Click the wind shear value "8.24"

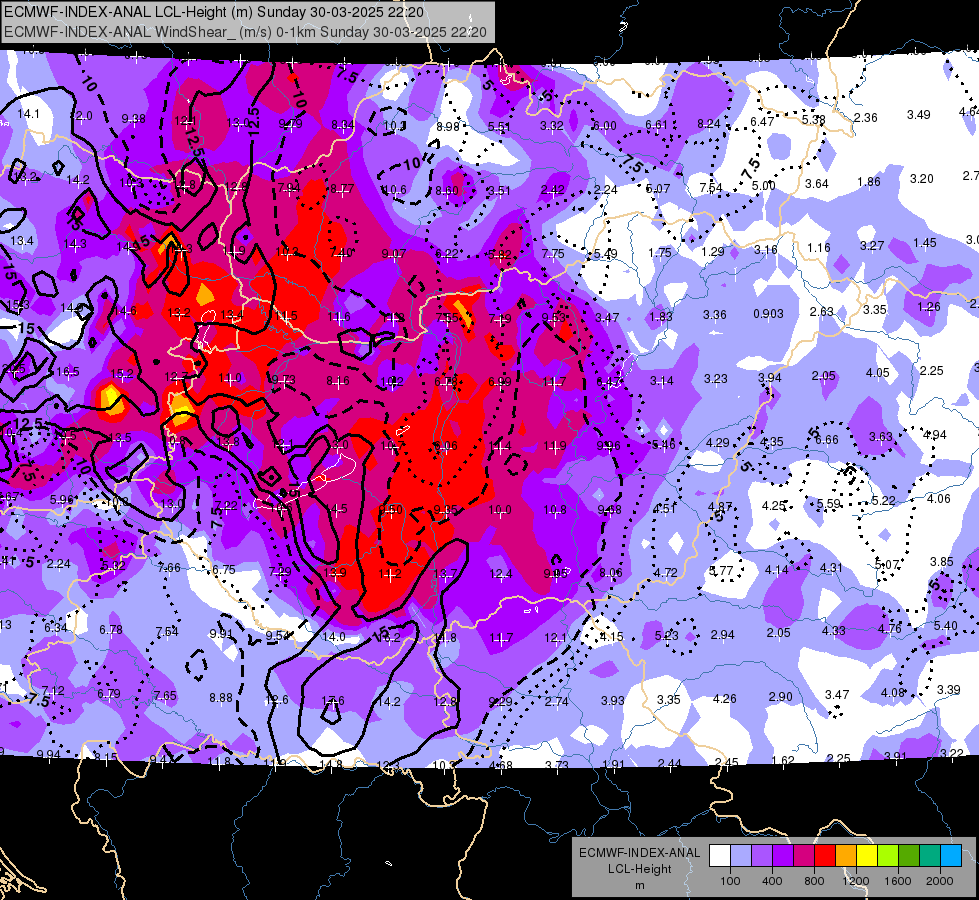pyautogui.click(x=709, y=124)
